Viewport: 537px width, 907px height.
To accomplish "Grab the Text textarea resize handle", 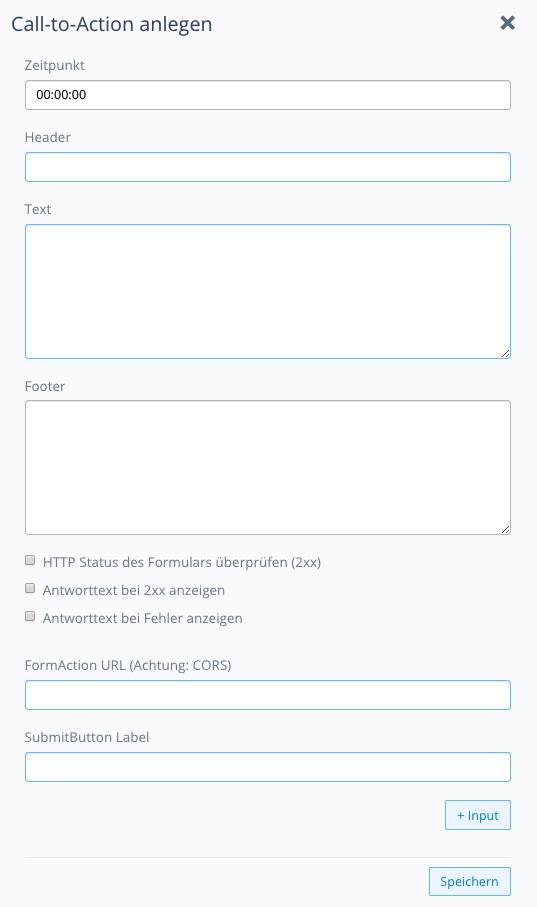I will 505,353.
